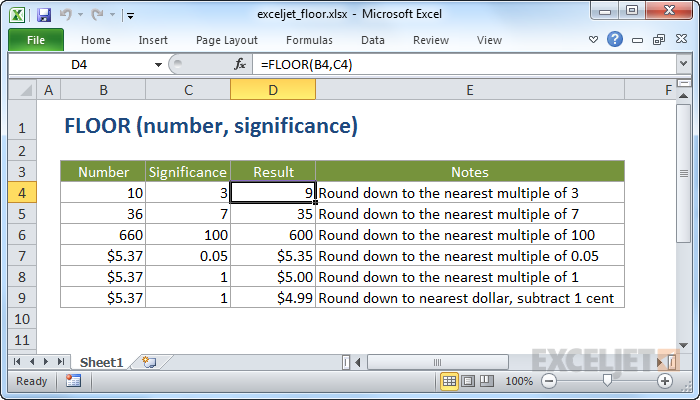Click the Save icon in Quick Access Toolbar

[43, 16]
